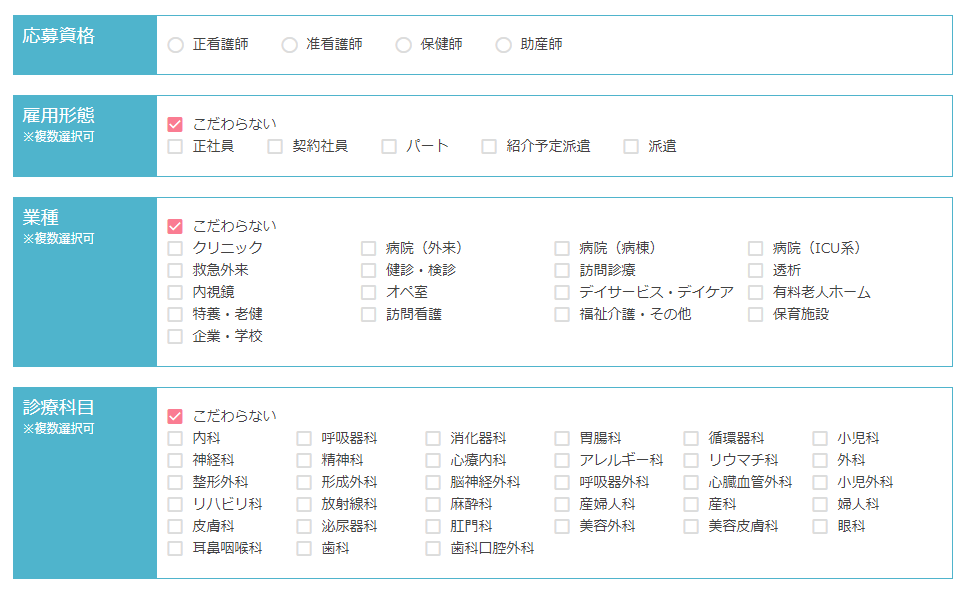The width and height of the screenshot is (967, 589).
Task: Select the 肛門科 checkbox
Action: 433,527
